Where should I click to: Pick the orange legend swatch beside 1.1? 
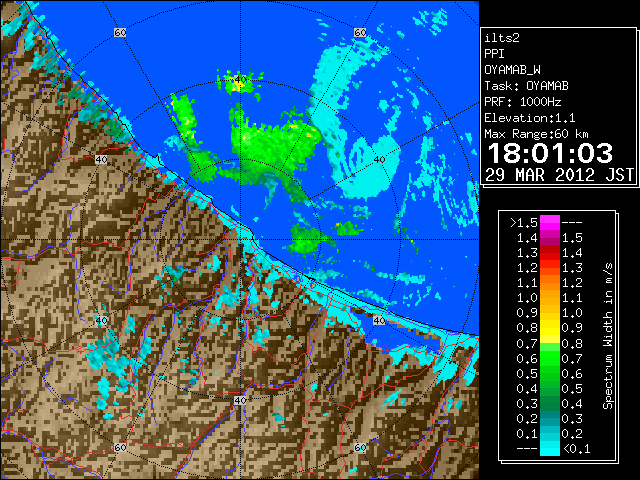550,283
